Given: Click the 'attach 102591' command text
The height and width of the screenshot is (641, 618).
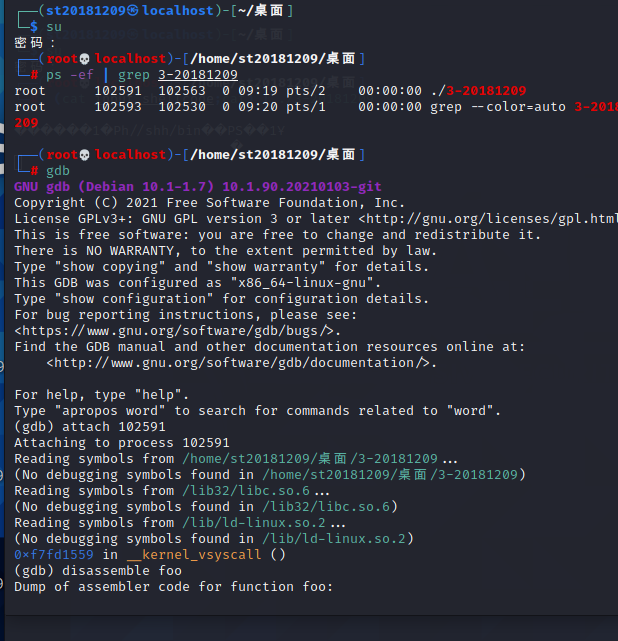Looking at the screenshot, I should click(x=114, y=427).
